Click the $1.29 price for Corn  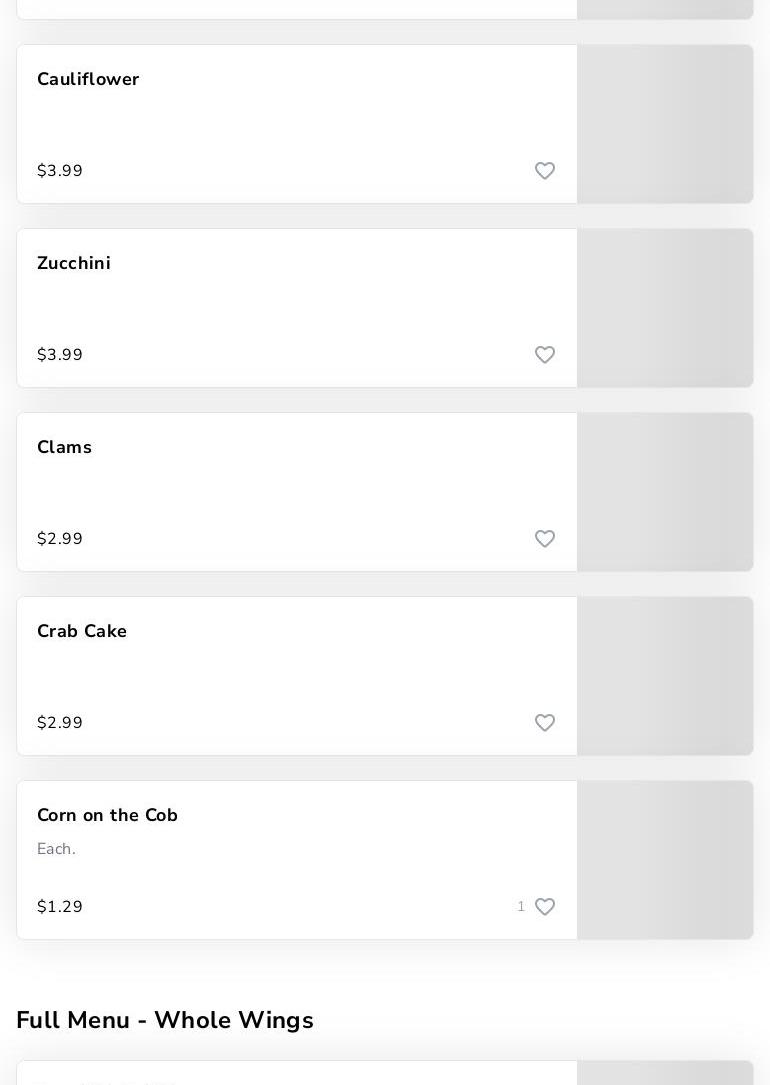tap(59, 906)
